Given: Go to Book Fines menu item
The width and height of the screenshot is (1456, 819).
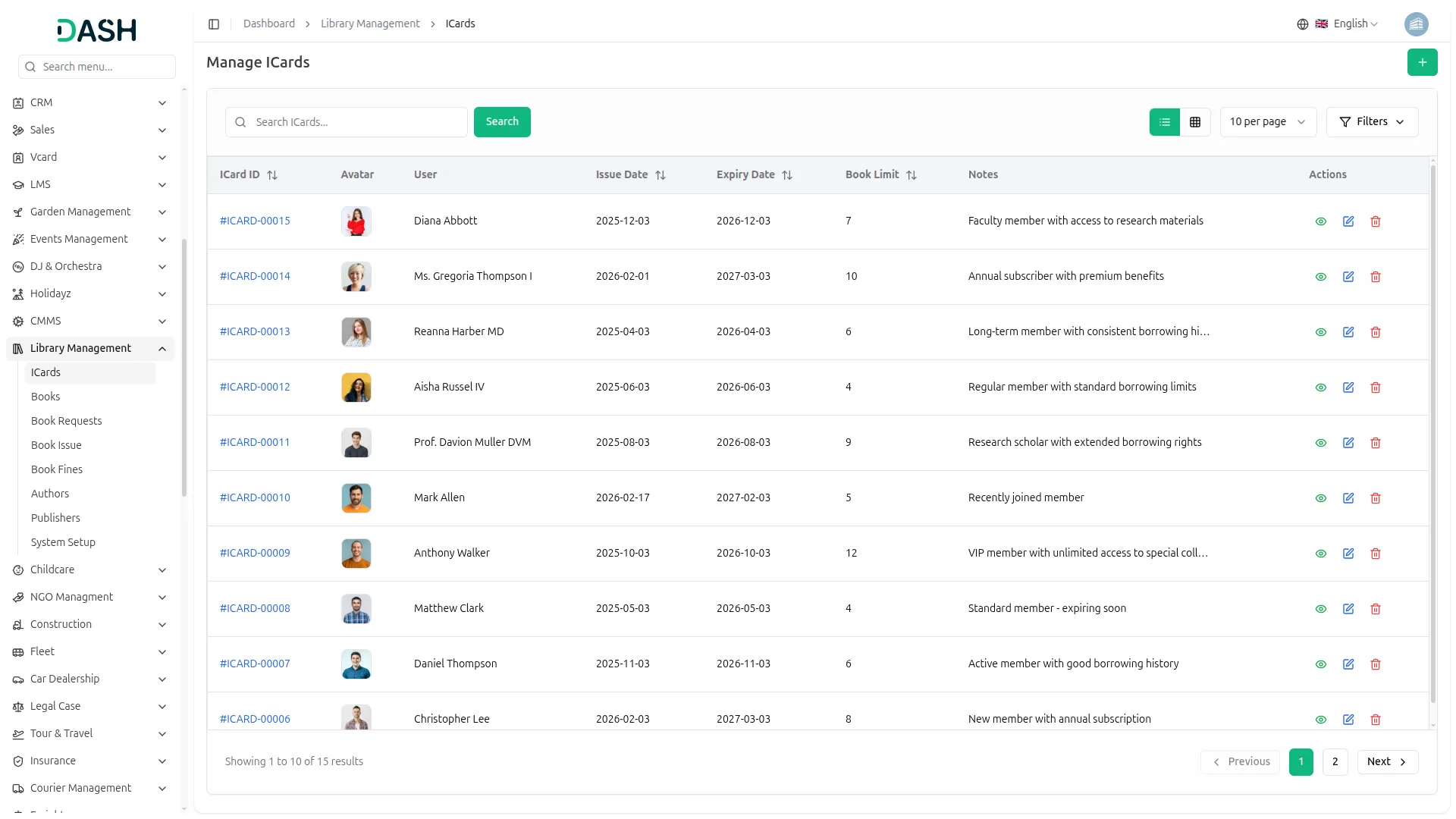Looking at the screenshot, I should pos(57,469).
